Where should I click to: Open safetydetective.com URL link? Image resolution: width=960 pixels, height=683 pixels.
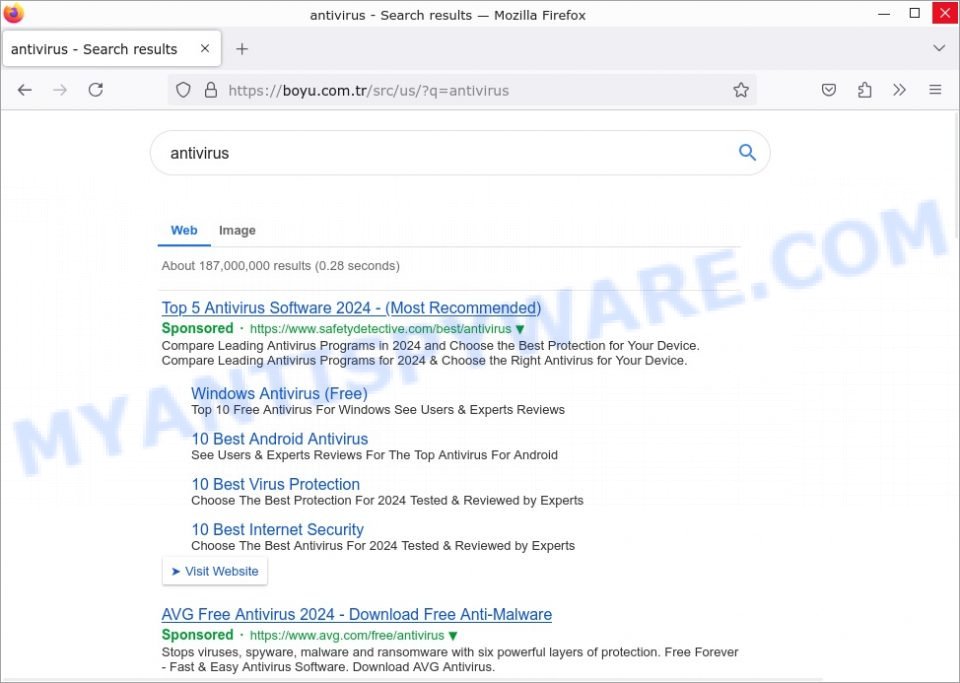click(380, 329)
